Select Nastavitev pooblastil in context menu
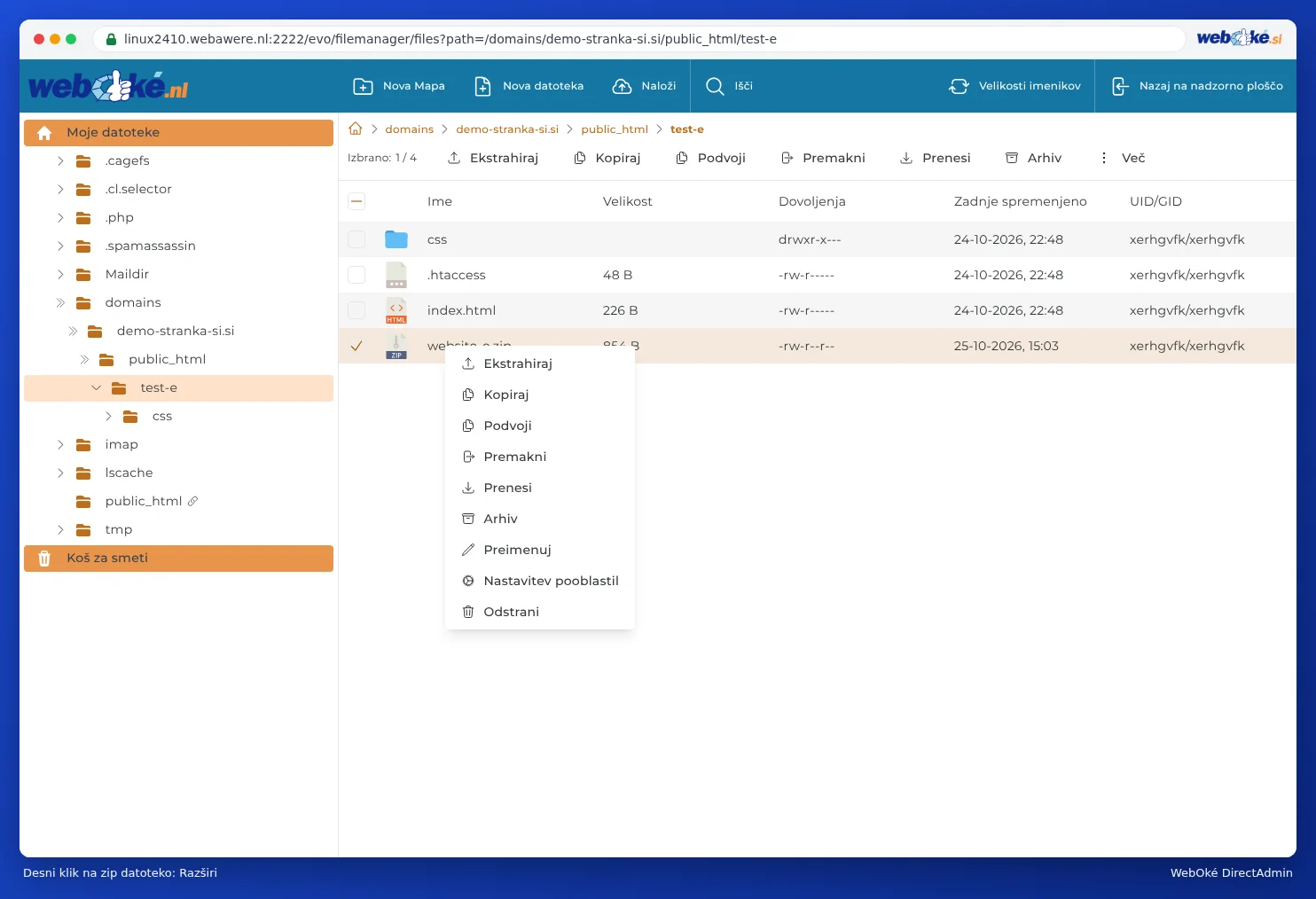This screenshot has height=899, width=1316. coord(540,581)
